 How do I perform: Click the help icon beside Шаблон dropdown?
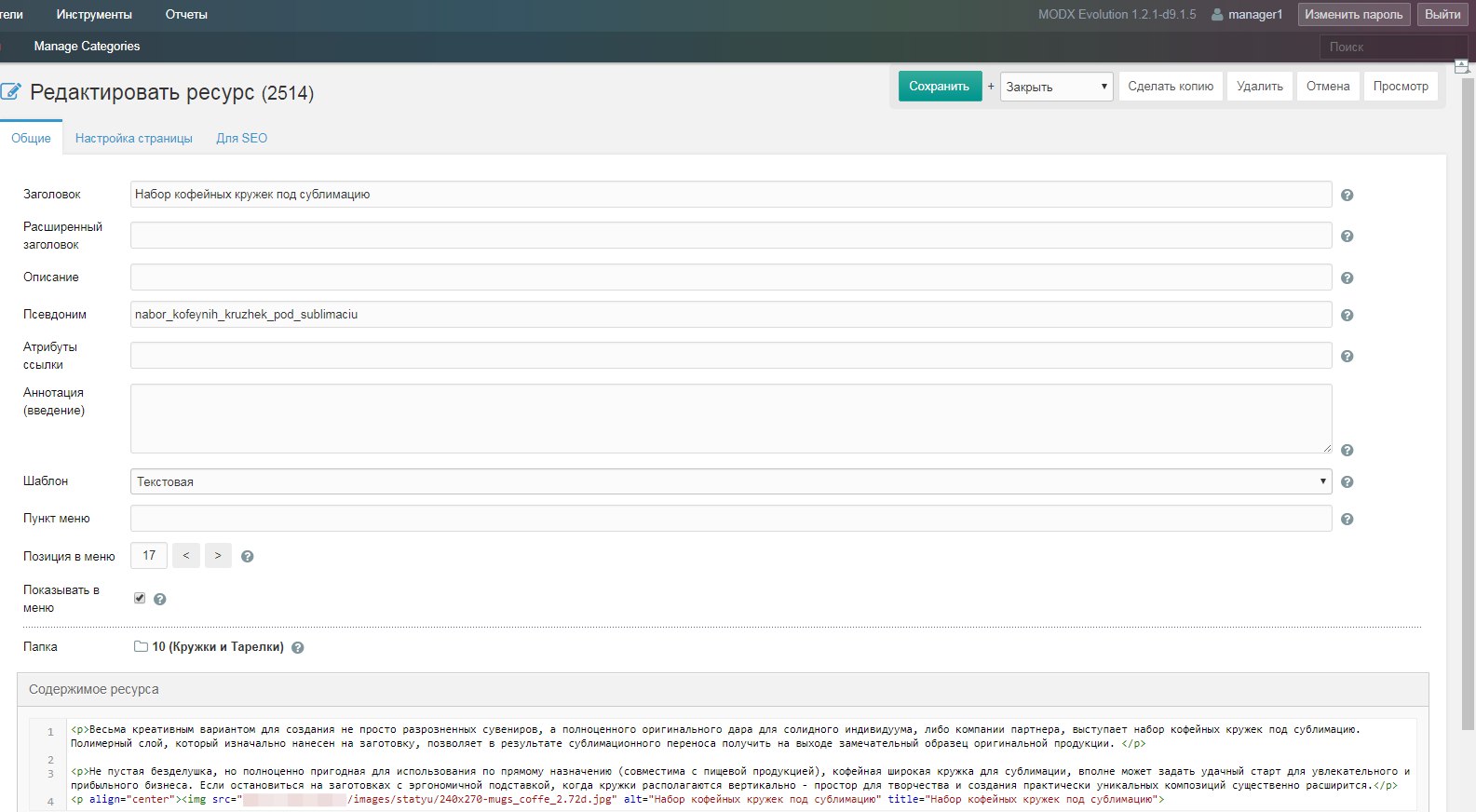point(1347,482)
